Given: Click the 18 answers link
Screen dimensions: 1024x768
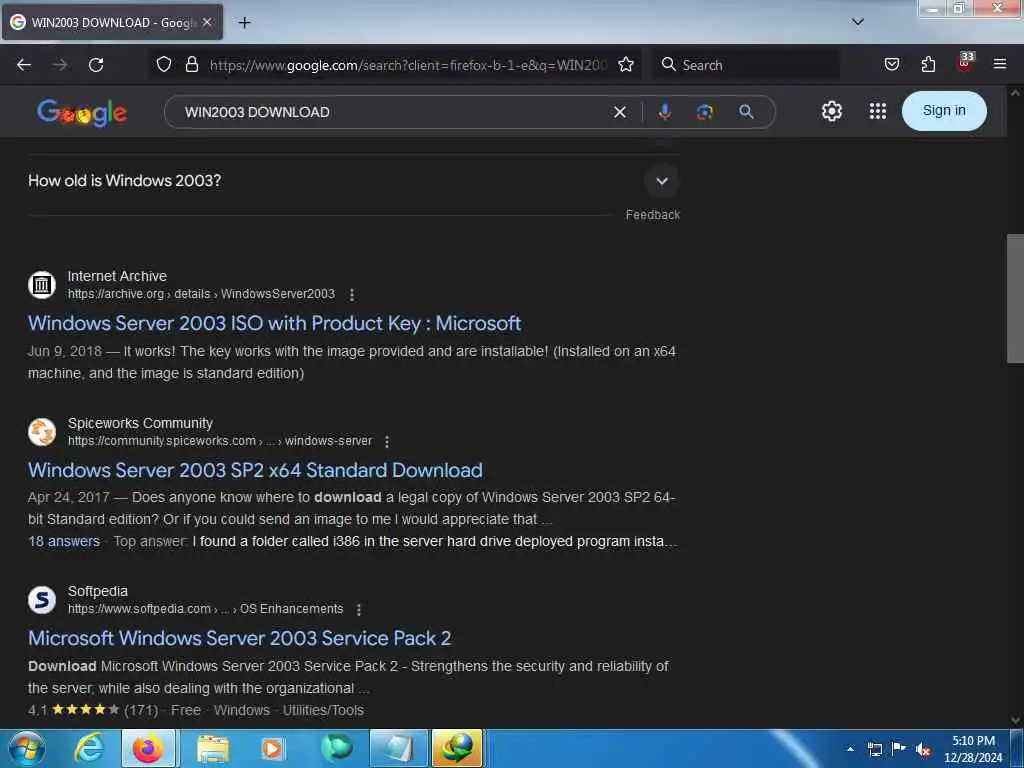Looking at the screenshot, I should click(x=64, y=541).
